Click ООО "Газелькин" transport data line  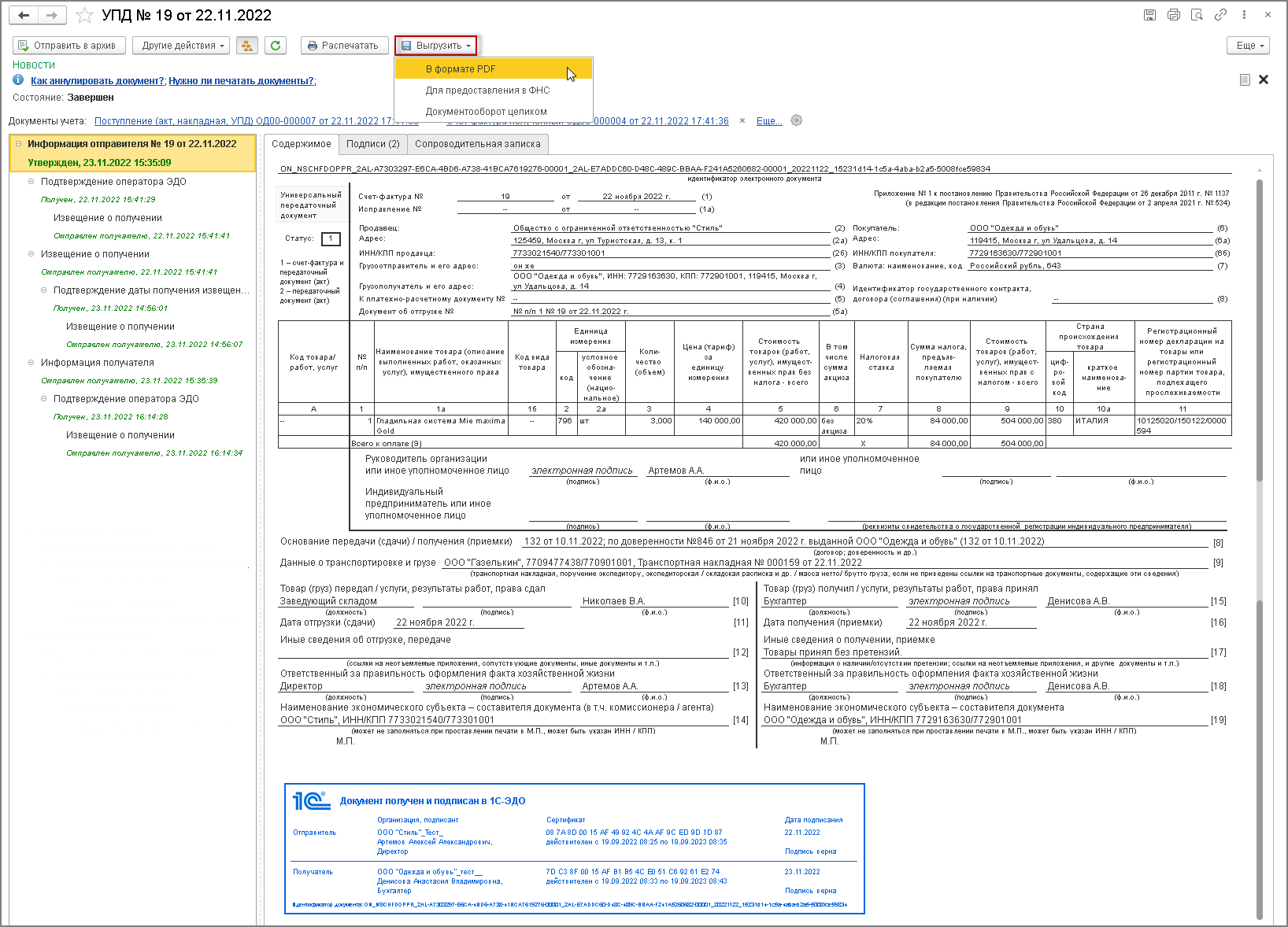point(653,563)
